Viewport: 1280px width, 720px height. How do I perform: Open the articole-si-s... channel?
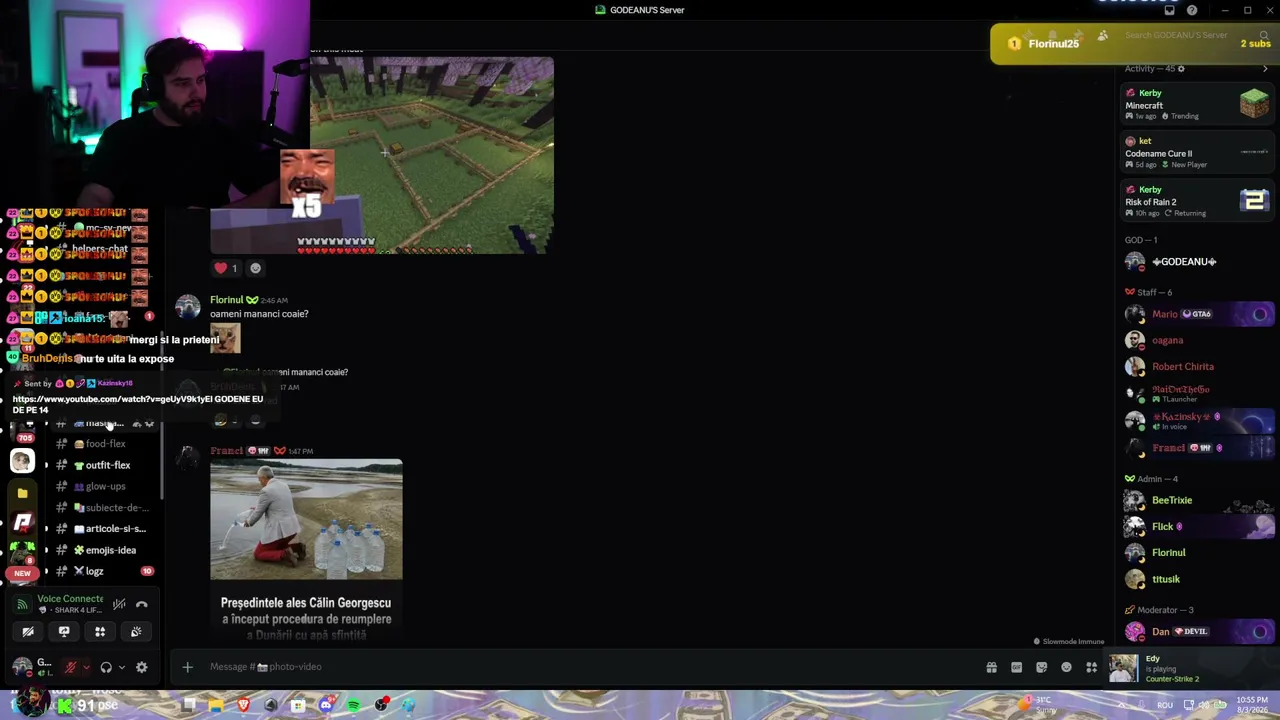tap(106, 529)
